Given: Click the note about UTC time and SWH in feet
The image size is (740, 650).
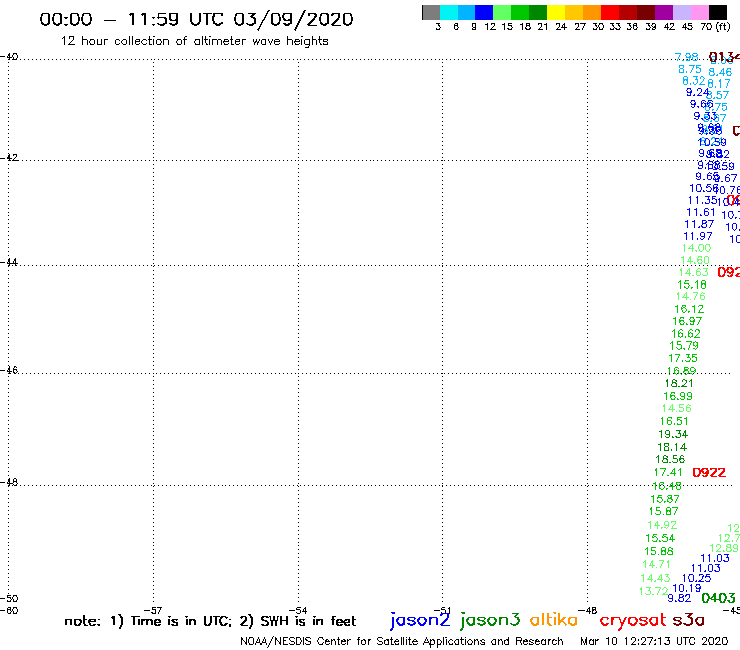Looking at the screenshot, I should (x=210, y=621).
